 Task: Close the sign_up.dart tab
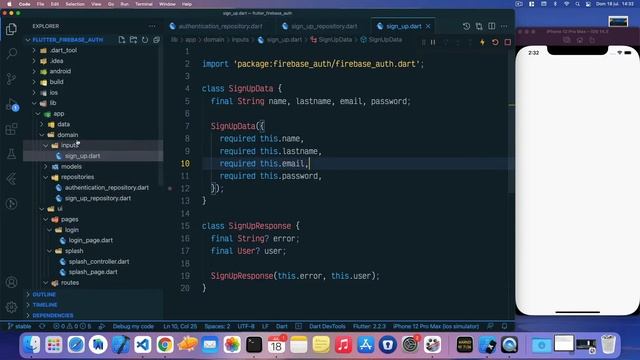428,26
